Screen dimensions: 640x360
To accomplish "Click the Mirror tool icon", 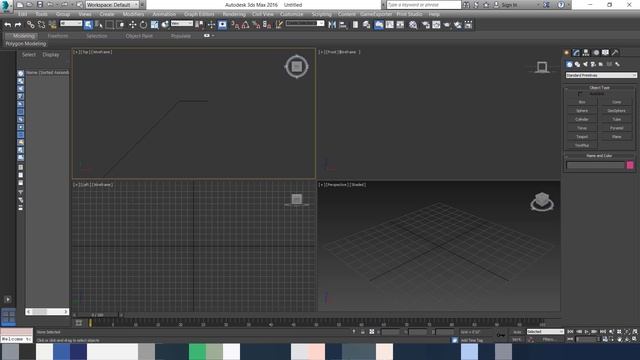I will click(332, 25).
